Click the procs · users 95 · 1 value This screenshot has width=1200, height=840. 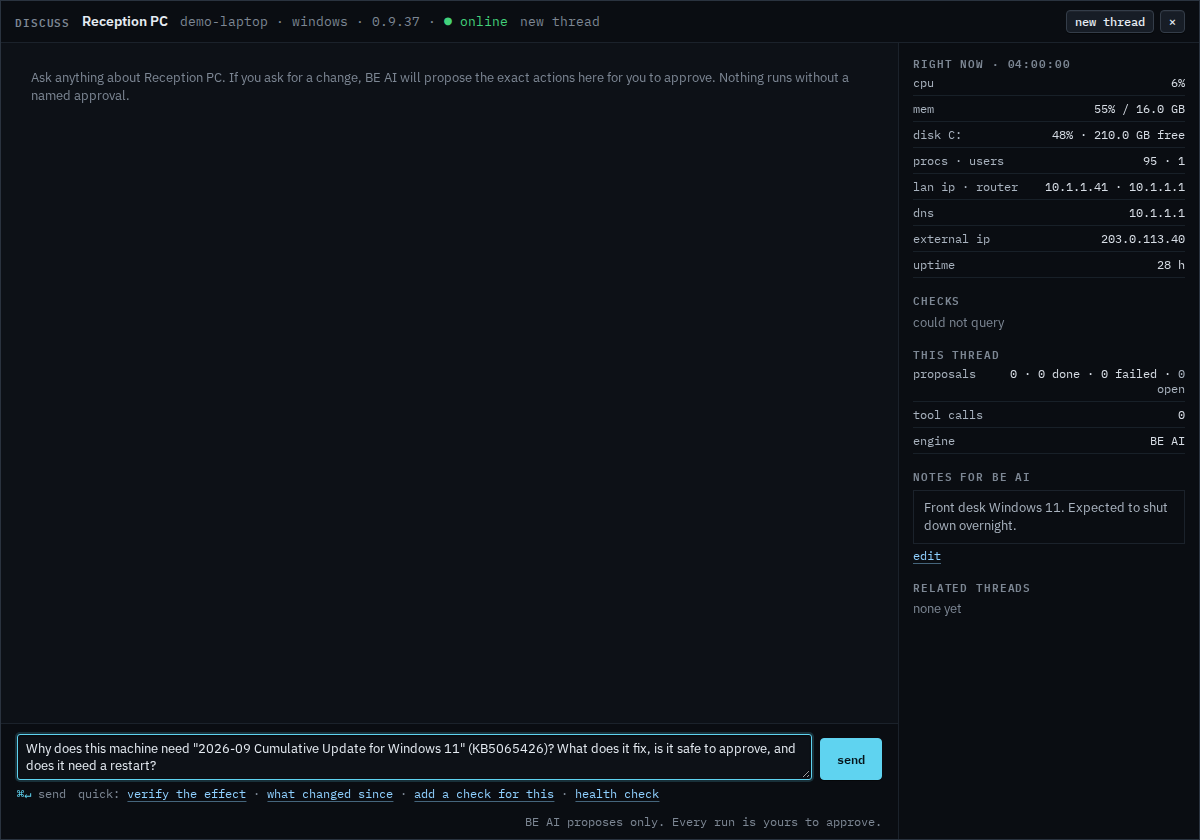1164,161
